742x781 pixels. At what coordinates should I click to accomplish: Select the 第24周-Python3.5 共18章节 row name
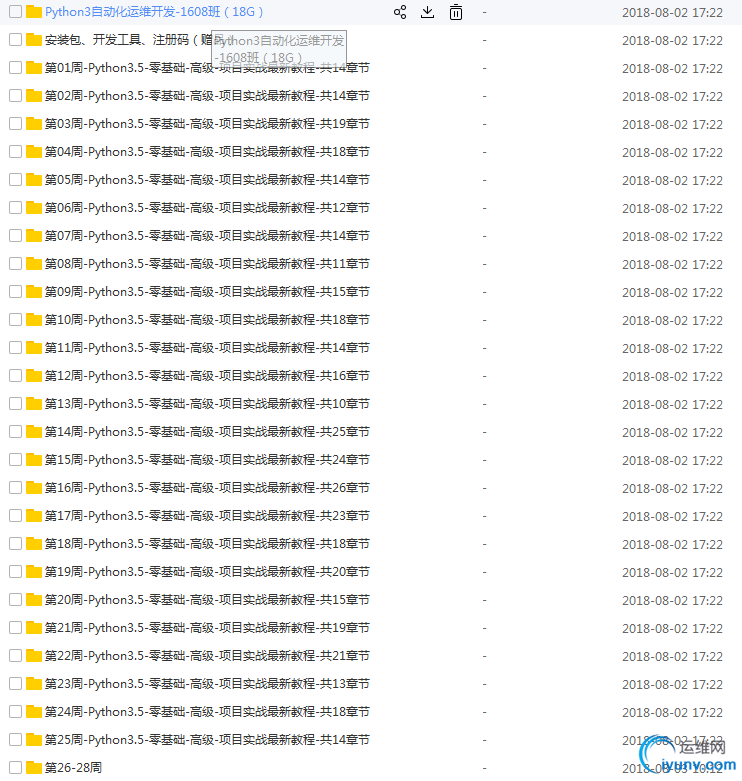pos(207,712)
